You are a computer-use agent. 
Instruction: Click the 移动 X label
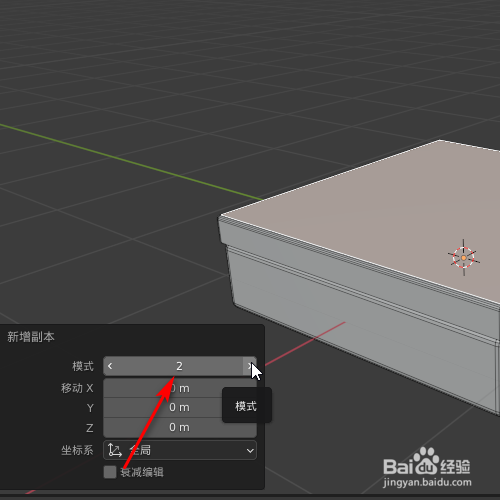77,388
